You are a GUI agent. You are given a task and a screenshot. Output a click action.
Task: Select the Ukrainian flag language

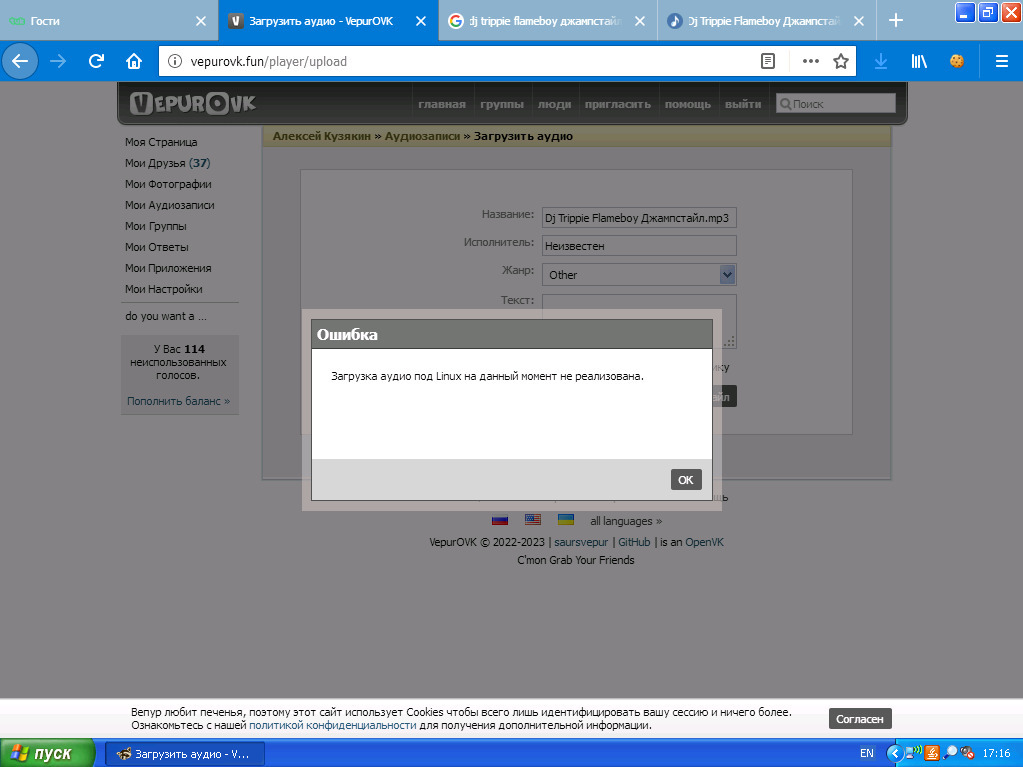click(566, 520)
